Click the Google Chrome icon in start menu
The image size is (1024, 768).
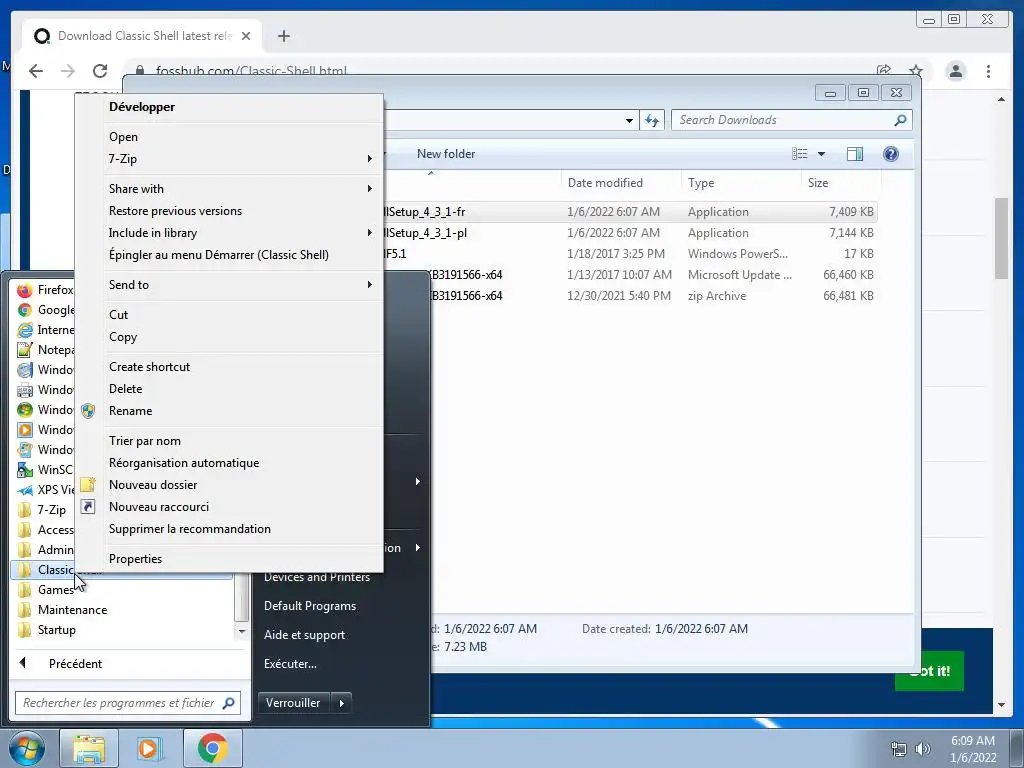(25, 310)
